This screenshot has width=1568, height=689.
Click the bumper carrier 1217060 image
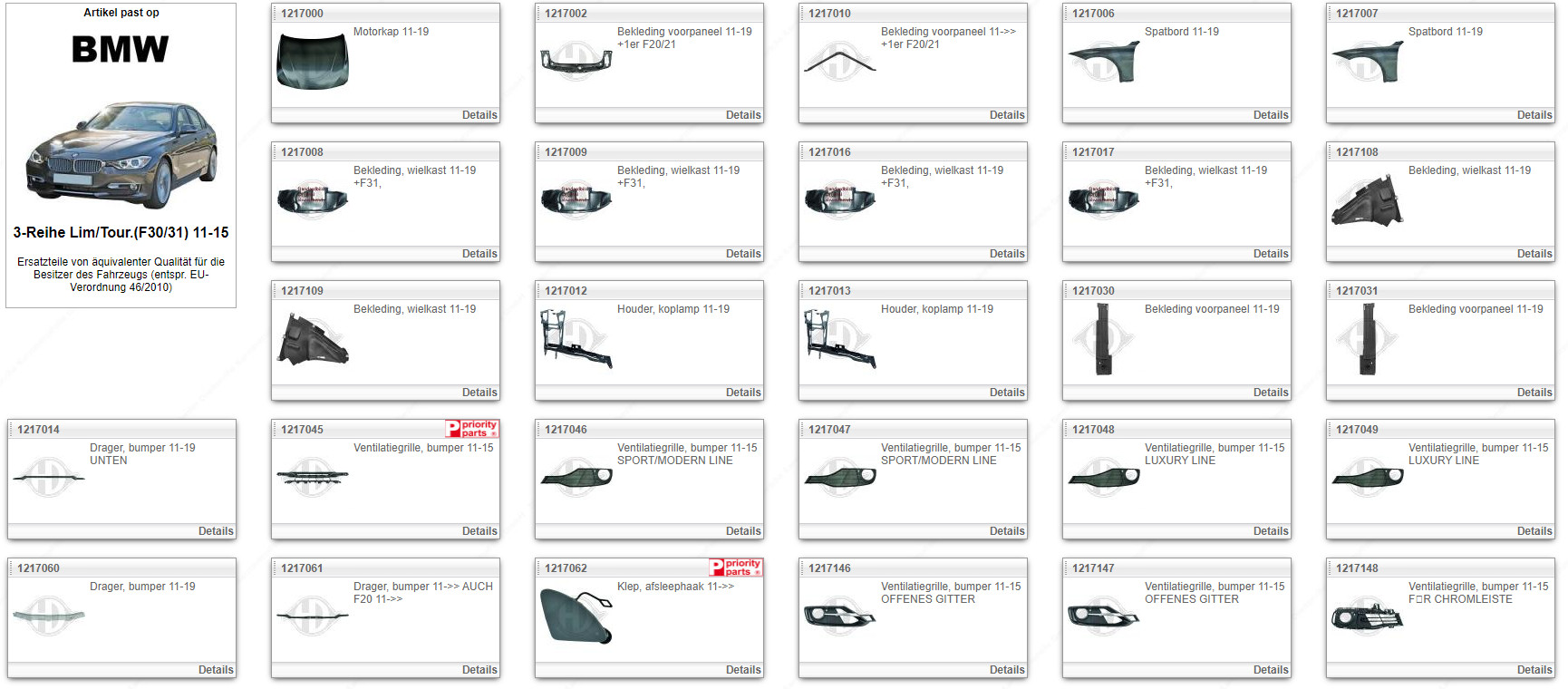tap(49, 616)
